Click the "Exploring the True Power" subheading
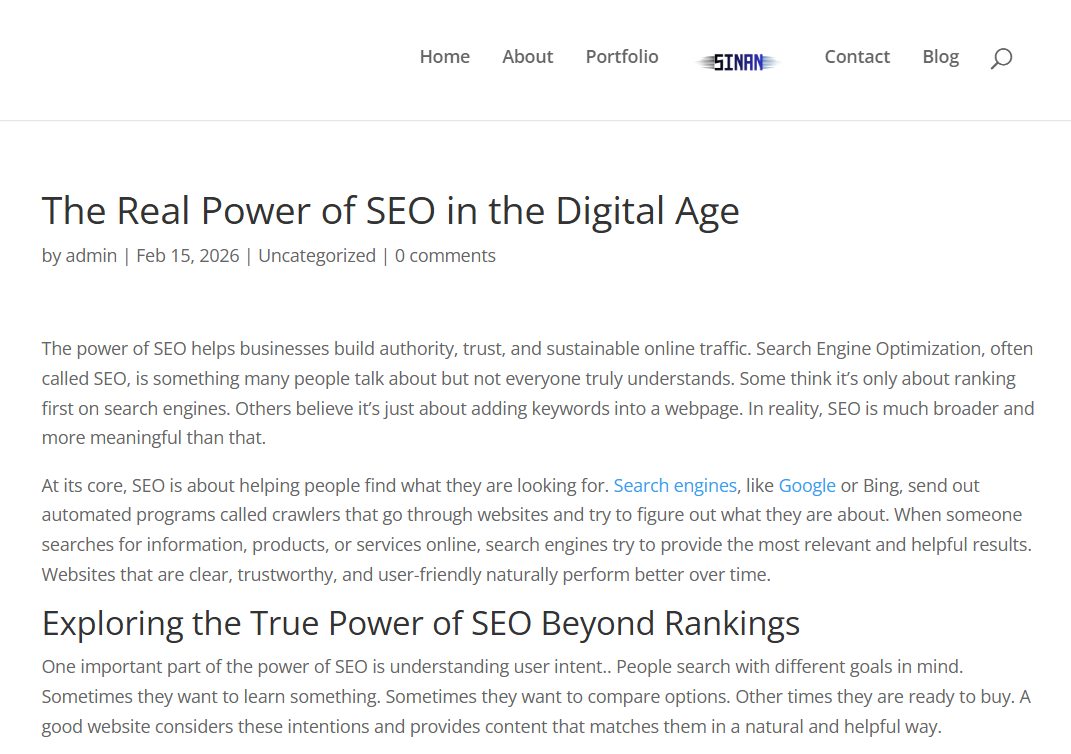 click(420, 623)
